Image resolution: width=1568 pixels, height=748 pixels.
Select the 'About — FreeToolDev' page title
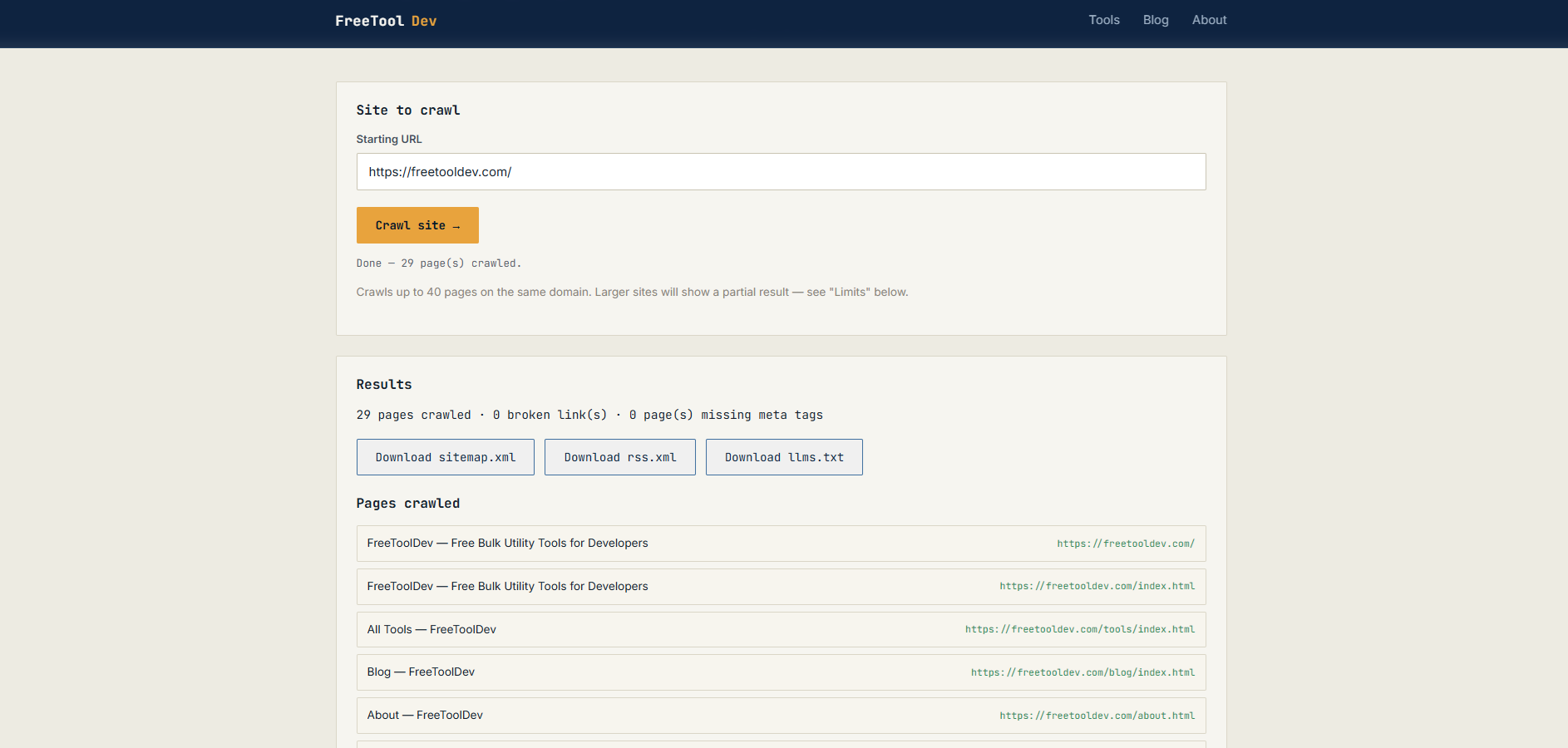pyautogui.click(x=425, y=715)
